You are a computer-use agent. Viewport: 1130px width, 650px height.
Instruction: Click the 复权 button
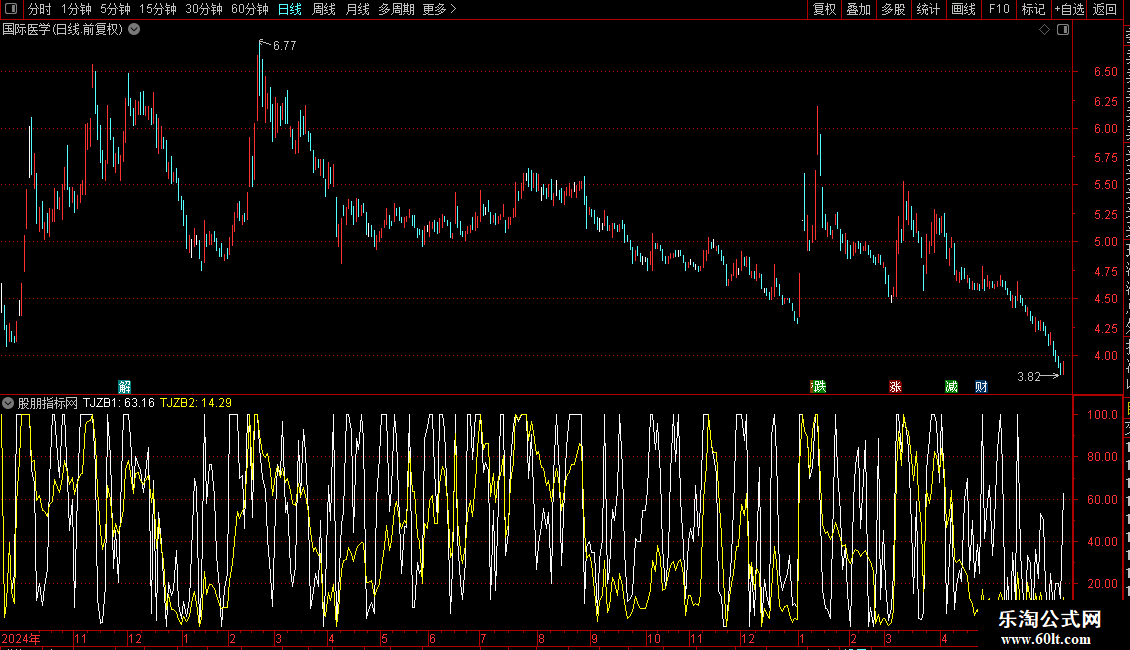824,9
